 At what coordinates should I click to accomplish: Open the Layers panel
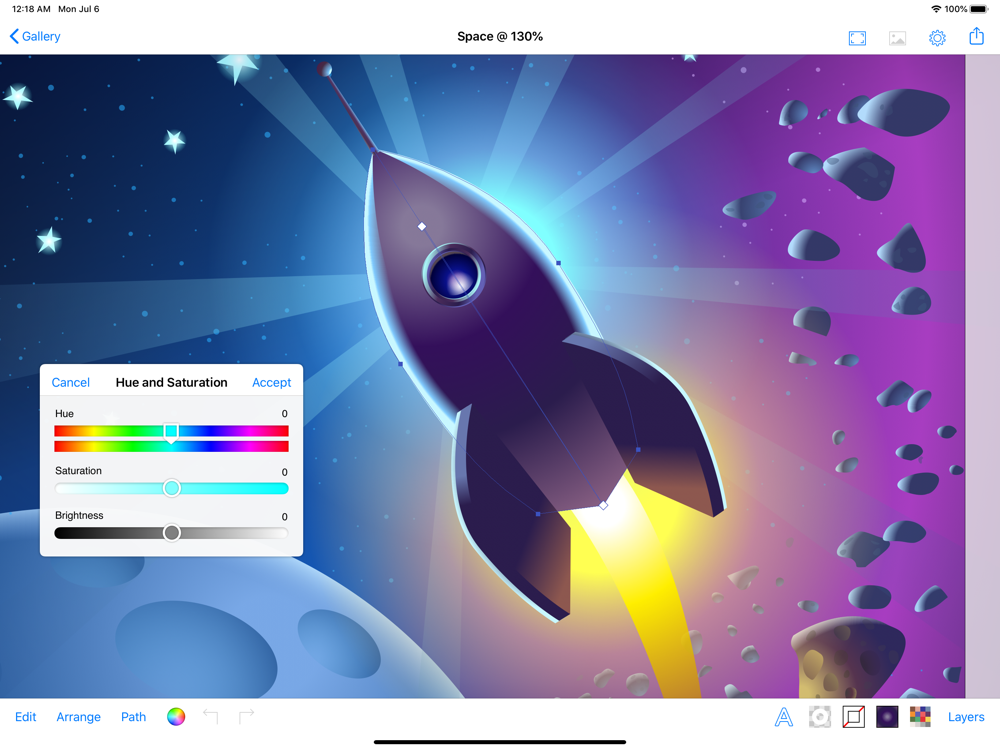966,717
